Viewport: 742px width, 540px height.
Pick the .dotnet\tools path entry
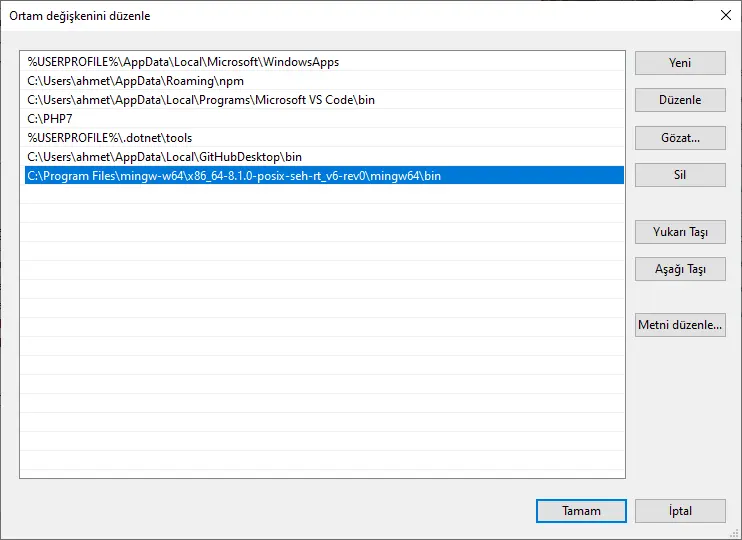(x=110, y=138)
